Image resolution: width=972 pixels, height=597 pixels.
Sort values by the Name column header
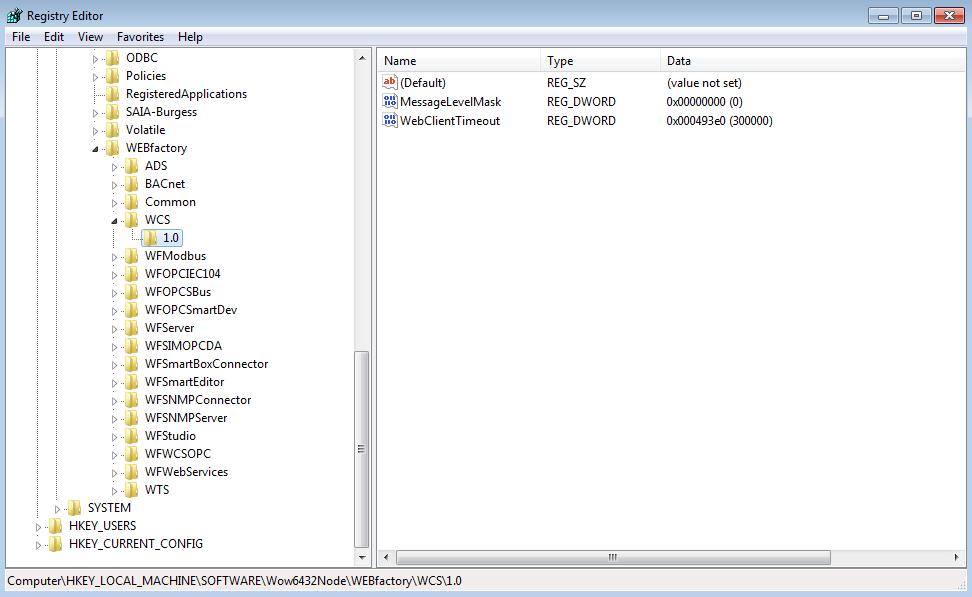click(x=460, y=60)
